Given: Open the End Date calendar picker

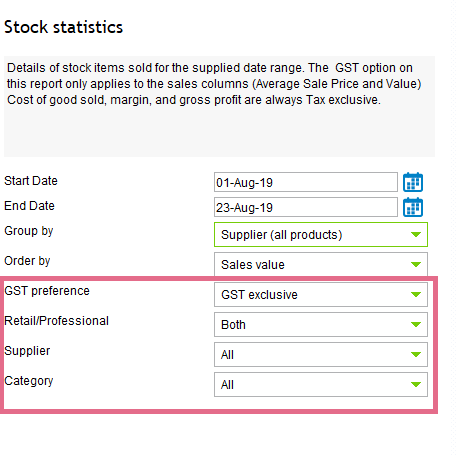Looking at the screenshot, I should click(x=413, y=207).
